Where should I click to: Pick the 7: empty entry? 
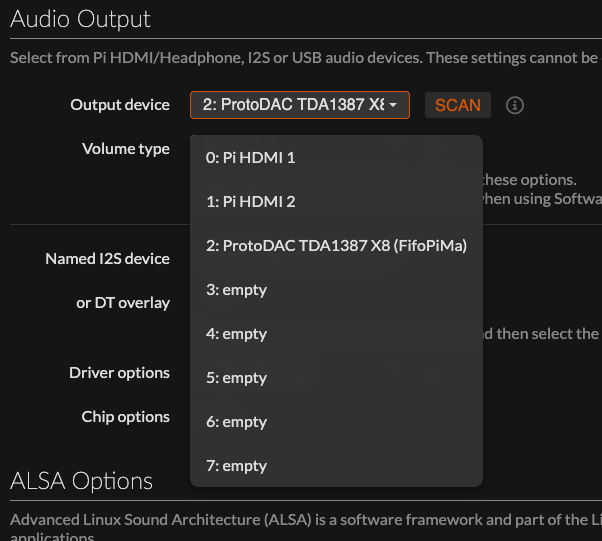(x=336, y=466)
